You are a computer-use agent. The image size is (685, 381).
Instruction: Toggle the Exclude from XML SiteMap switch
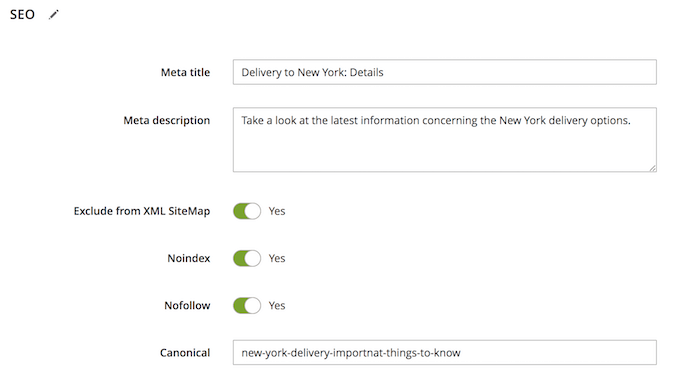point(247,211)
